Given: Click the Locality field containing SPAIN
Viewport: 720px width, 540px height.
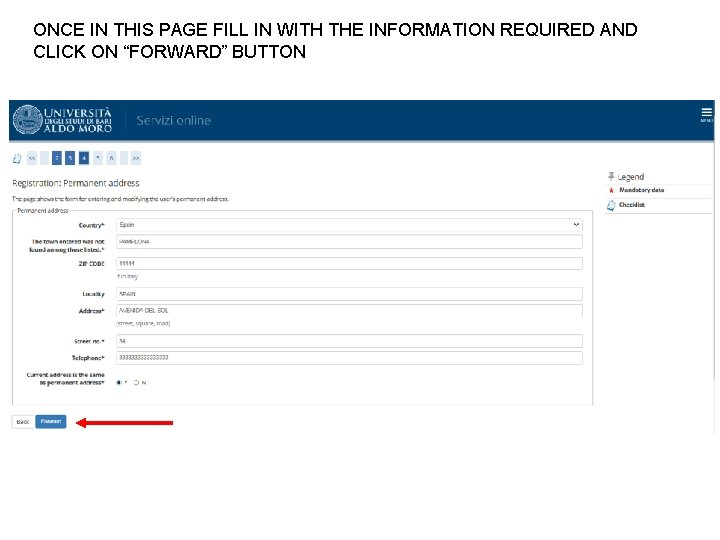Looking at the screenshot, I should tap(349, 294).
